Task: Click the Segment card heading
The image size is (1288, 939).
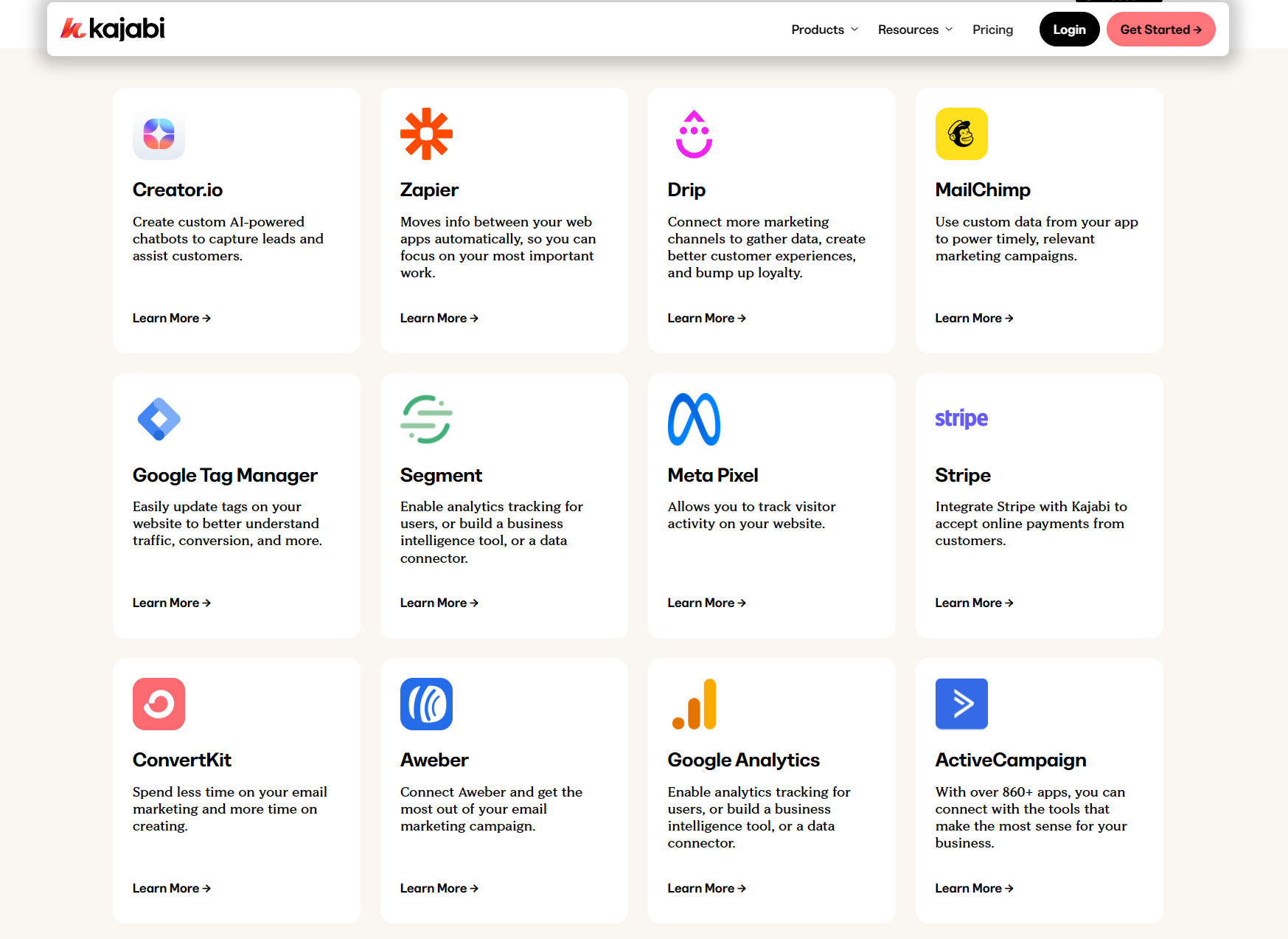Action: coord(441,475)
